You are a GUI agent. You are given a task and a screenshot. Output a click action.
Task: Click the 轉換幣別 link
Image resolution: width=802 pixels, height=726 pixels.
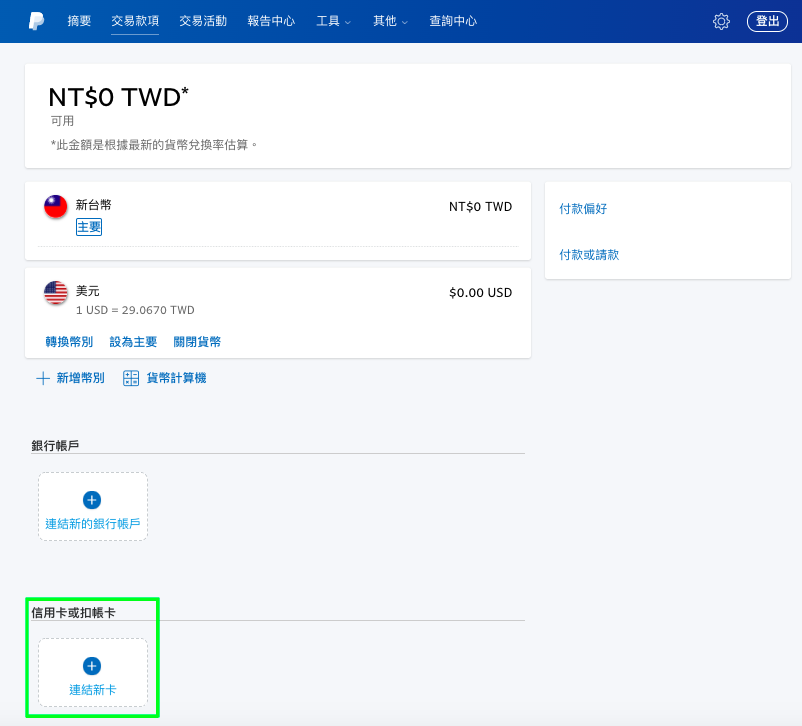(69, 342)
